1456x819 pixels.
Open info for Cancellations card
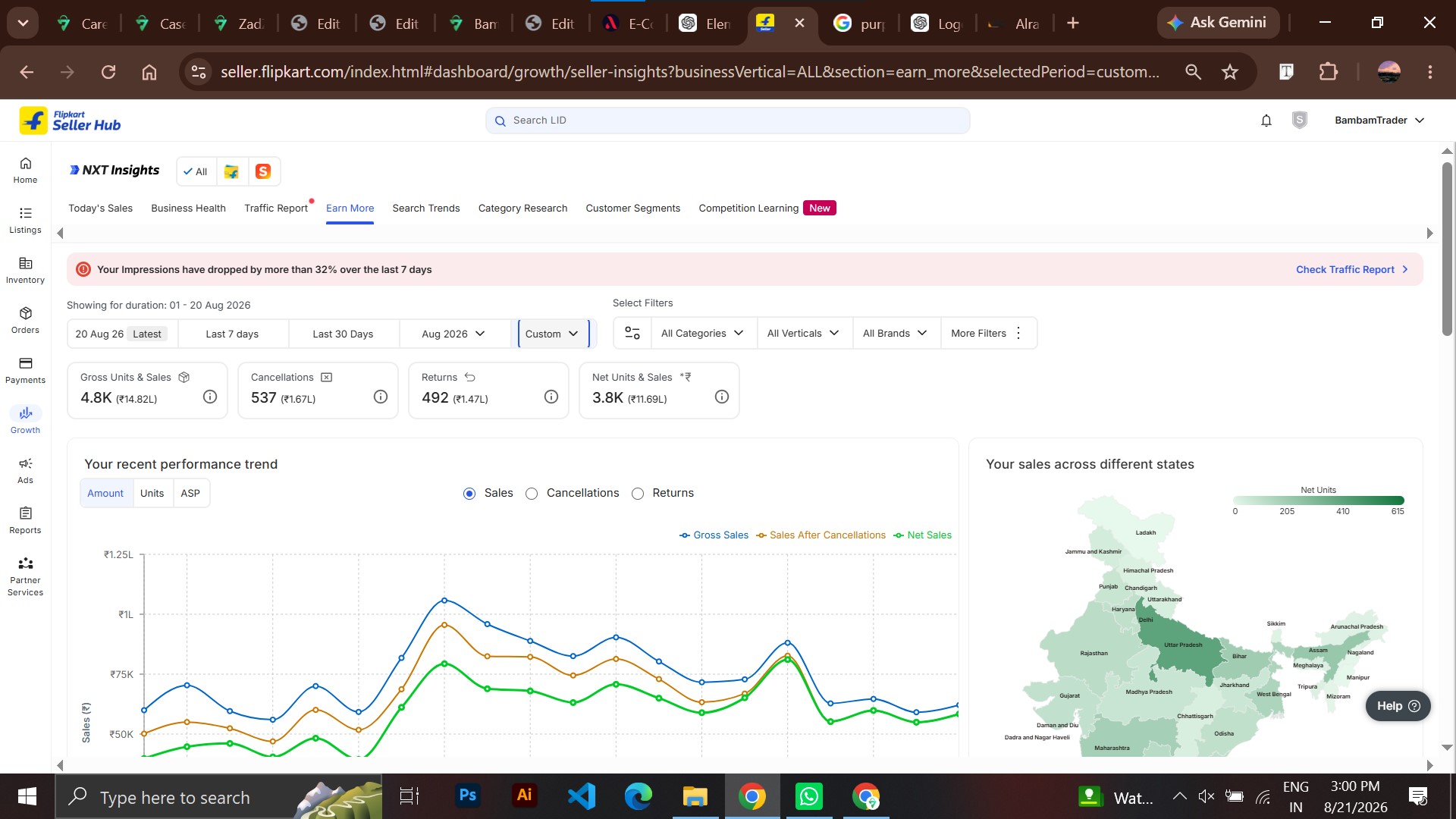pos(381,397)
